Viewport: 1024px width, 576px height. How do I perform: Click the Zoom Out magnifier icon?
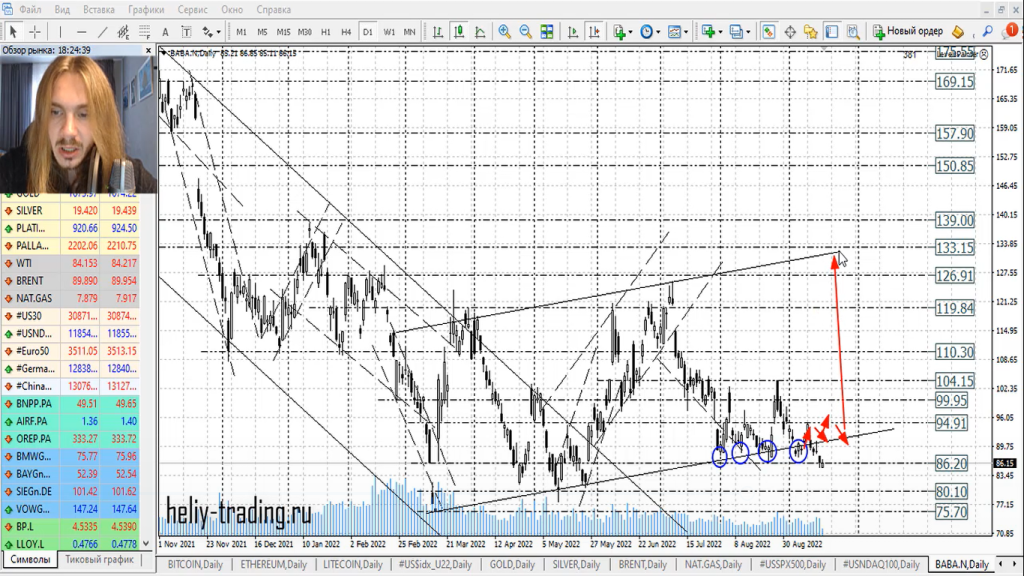point(526,32)
